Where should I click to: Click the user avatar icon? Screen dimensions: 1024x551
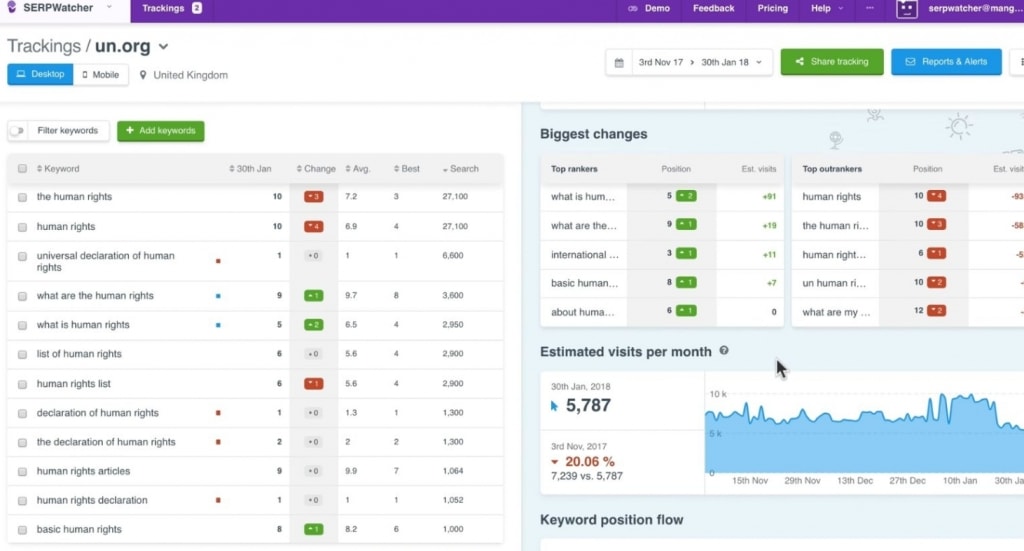click(x=906, y=8)
